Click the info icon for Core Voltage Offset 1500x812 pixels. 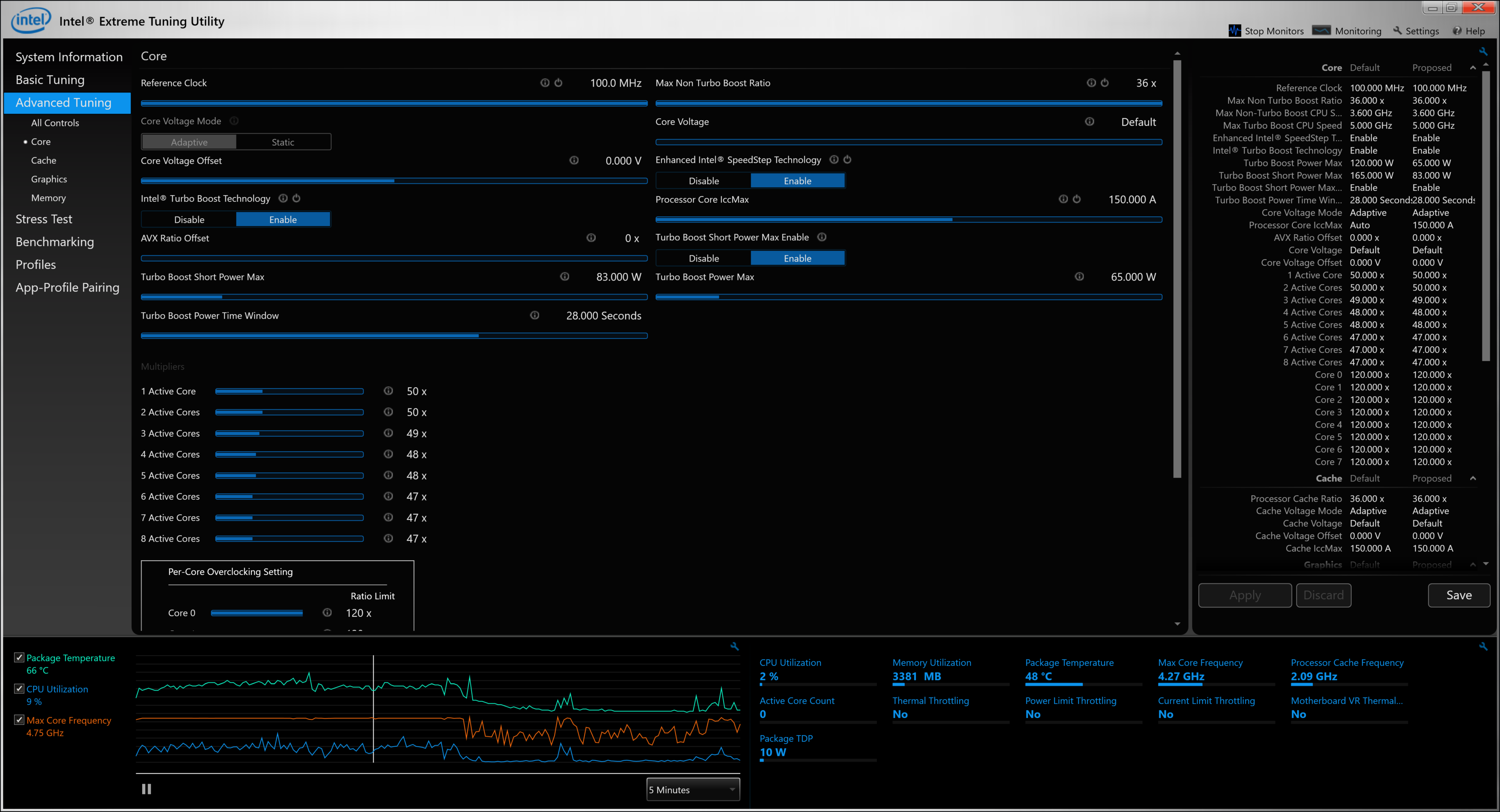point(574,160)
